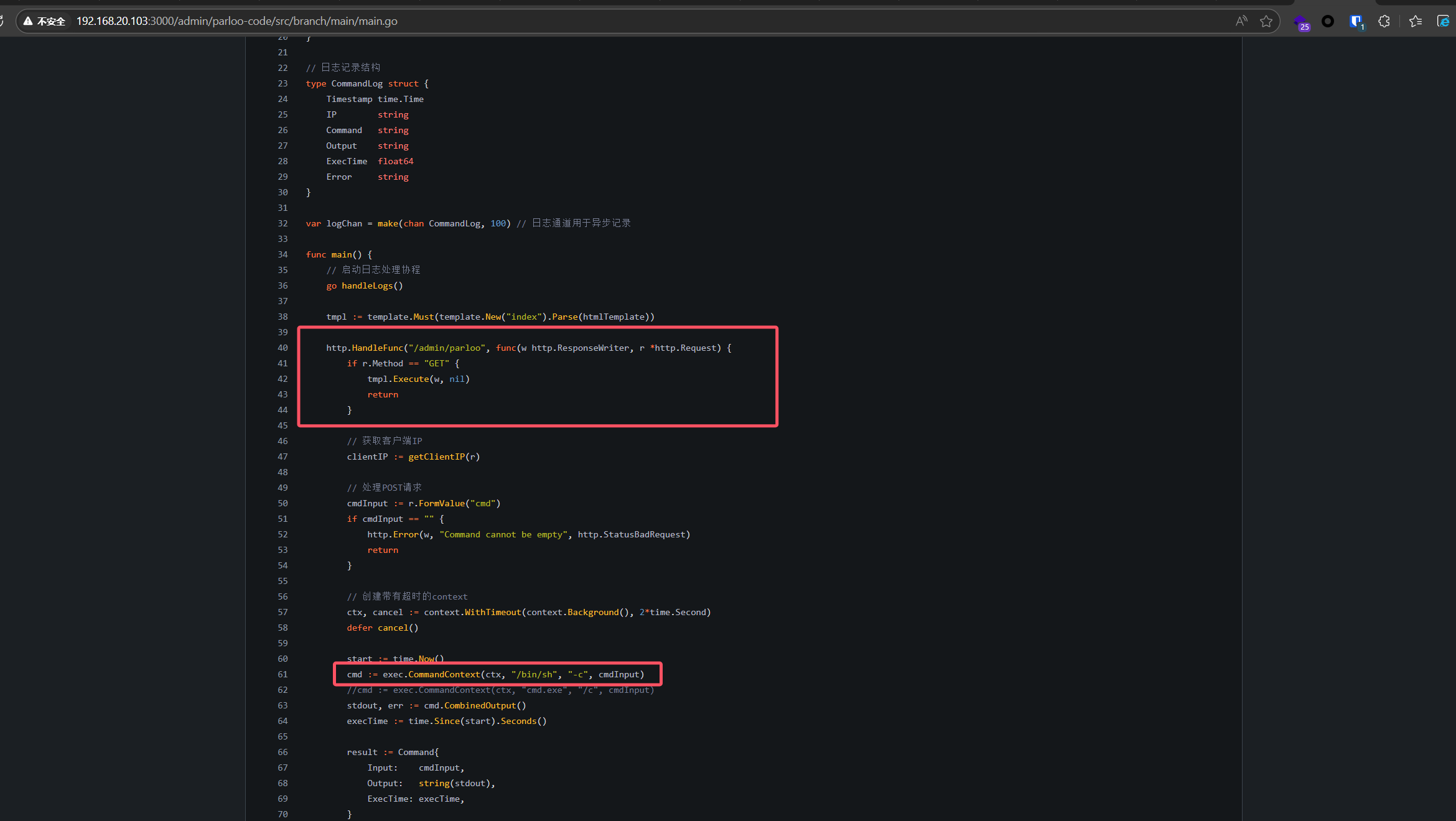The image size is (1456, 821).
Task: Select line number 40 in gutter
Action: [282, 348]
